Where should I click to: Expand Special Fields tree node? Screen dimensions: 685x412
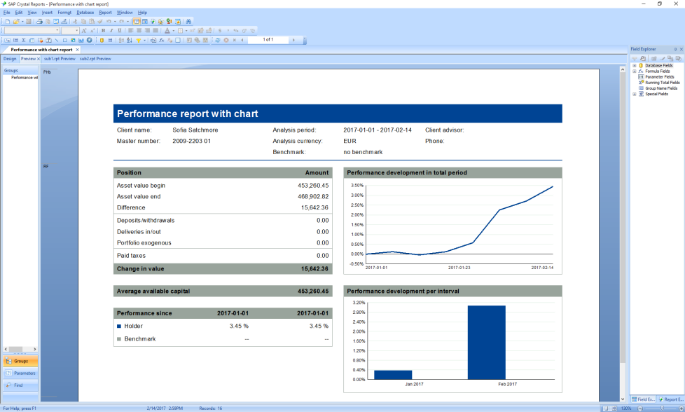tap(633, 94)
